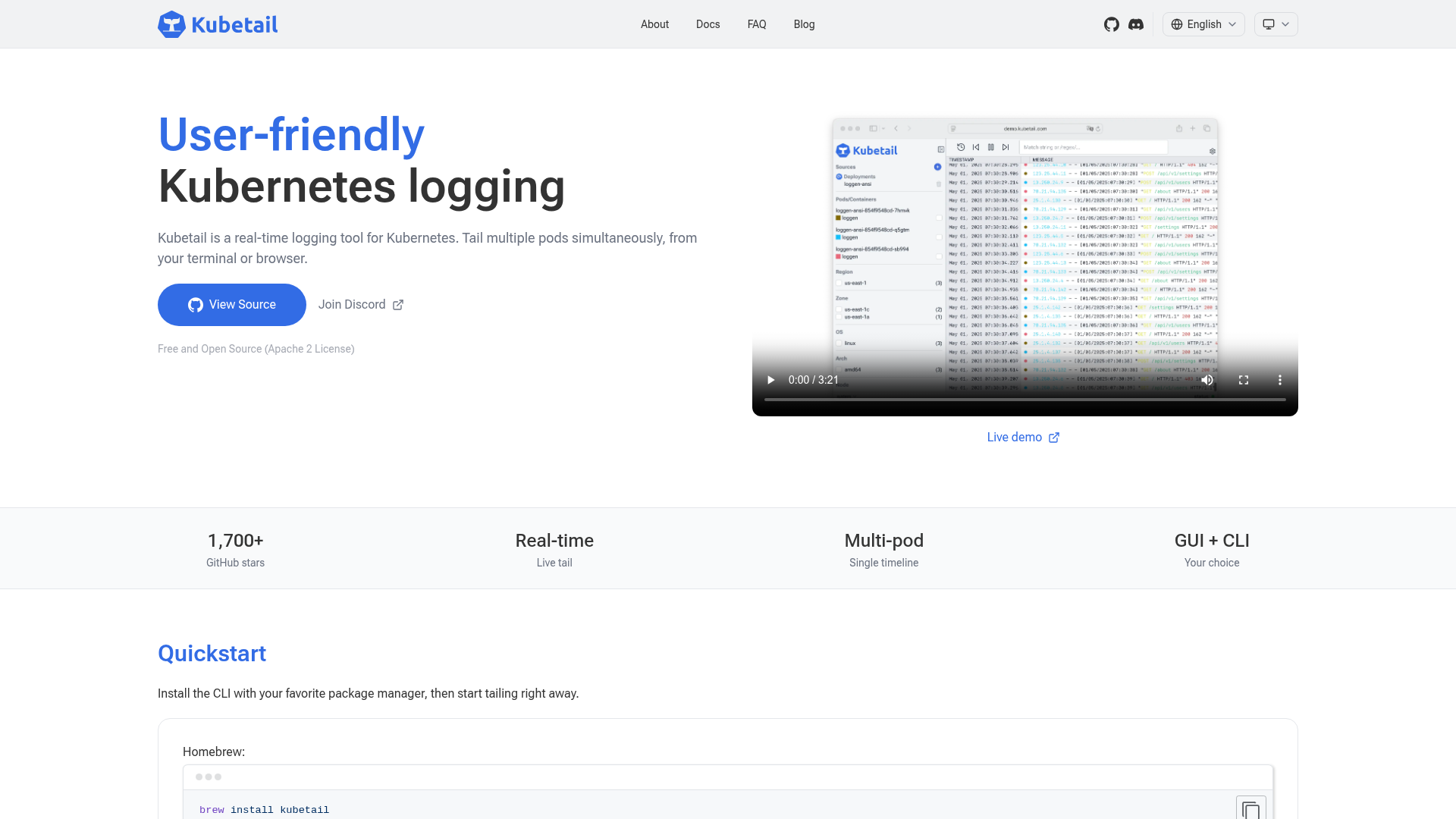
Task: Open the English language dropdown
Action: click(x=1203, y=24)
